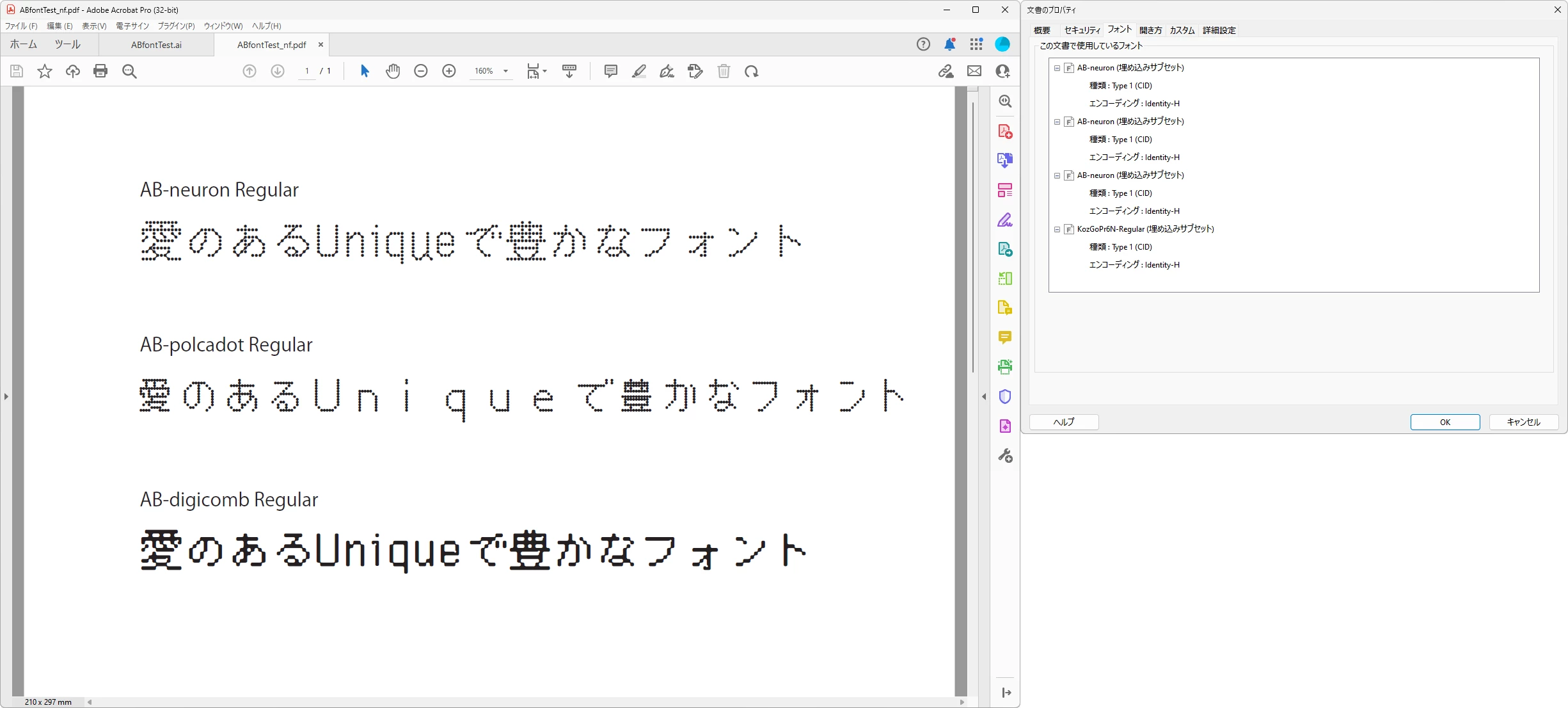Open the 160% zoom level dropdown
This screenshot has width=1568, height=708.
505,71
